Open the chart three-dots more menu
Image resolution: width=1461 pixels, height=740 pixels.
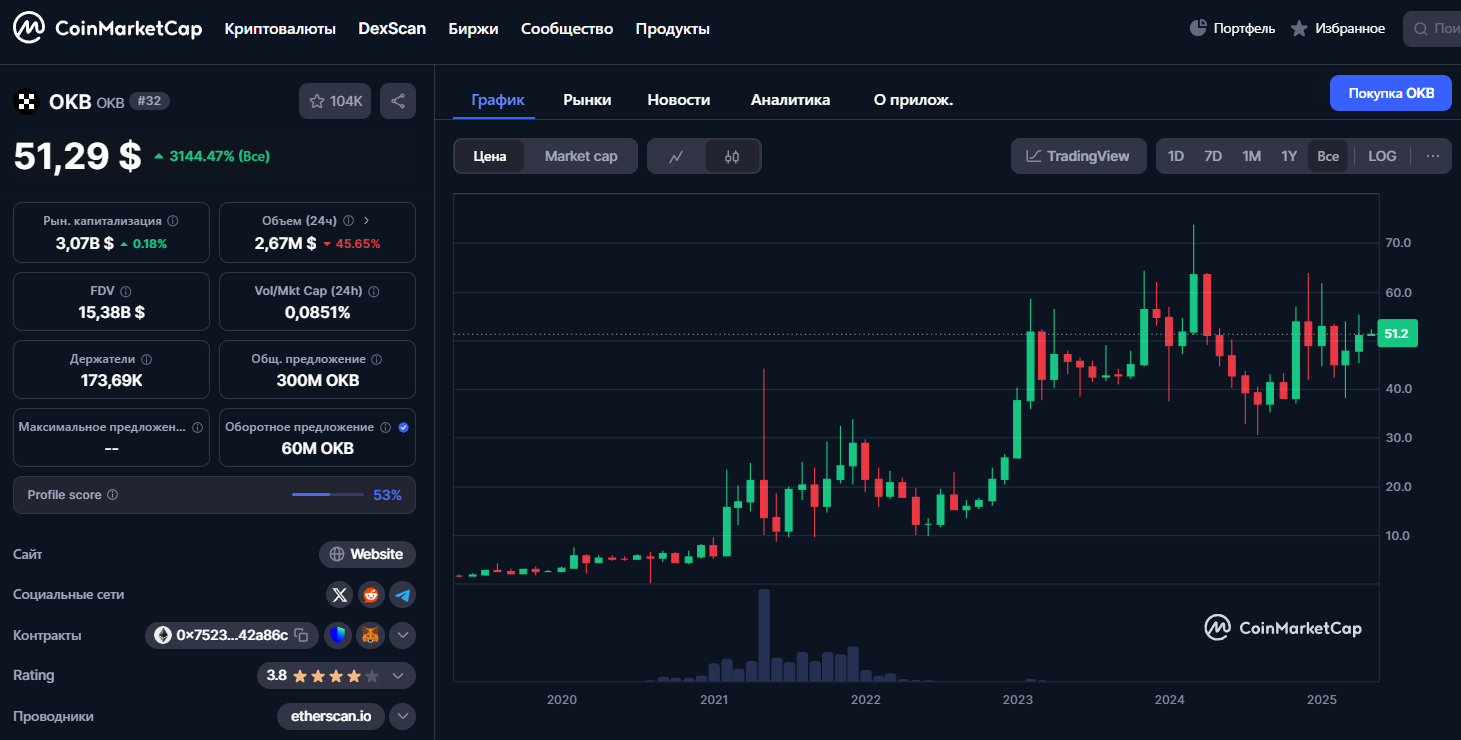[x=1432, y=156]
